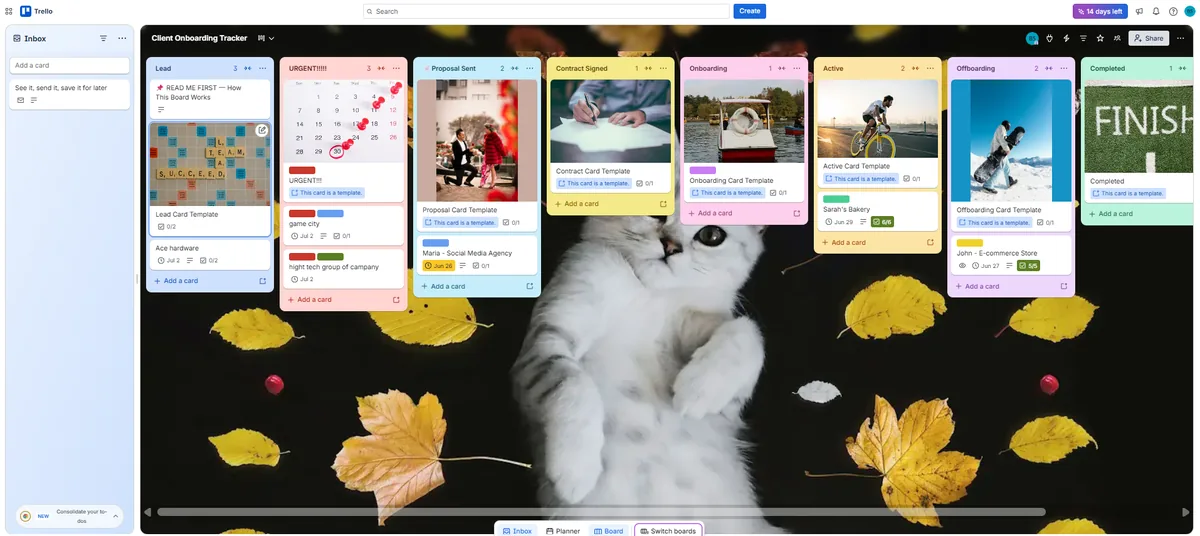Open the Inbox panel three-dot menu
The image size is (1200, 536).
pyautogui.click(x=122, y=38)
